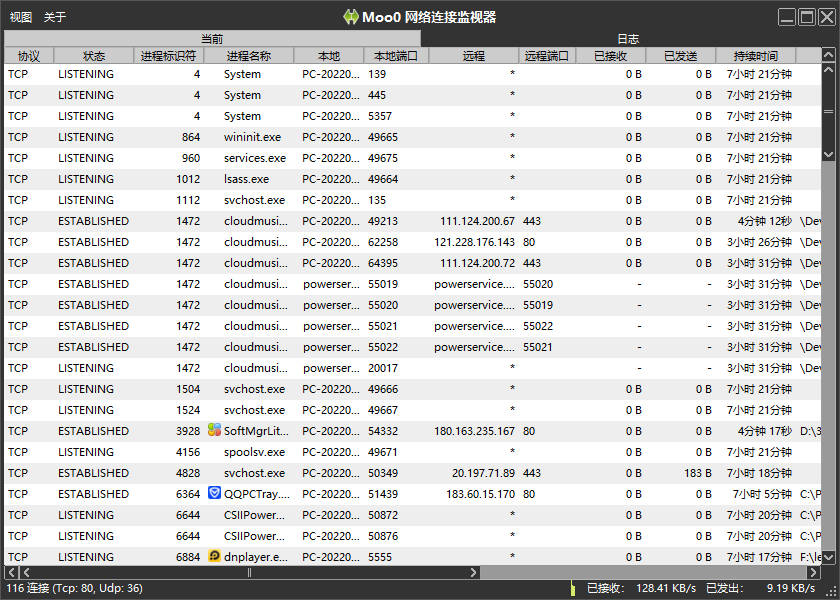This screenshot has height=600, width=840.
Task: Click the horizontal scrollbar left arrow
Action: (x=12, y=573)
